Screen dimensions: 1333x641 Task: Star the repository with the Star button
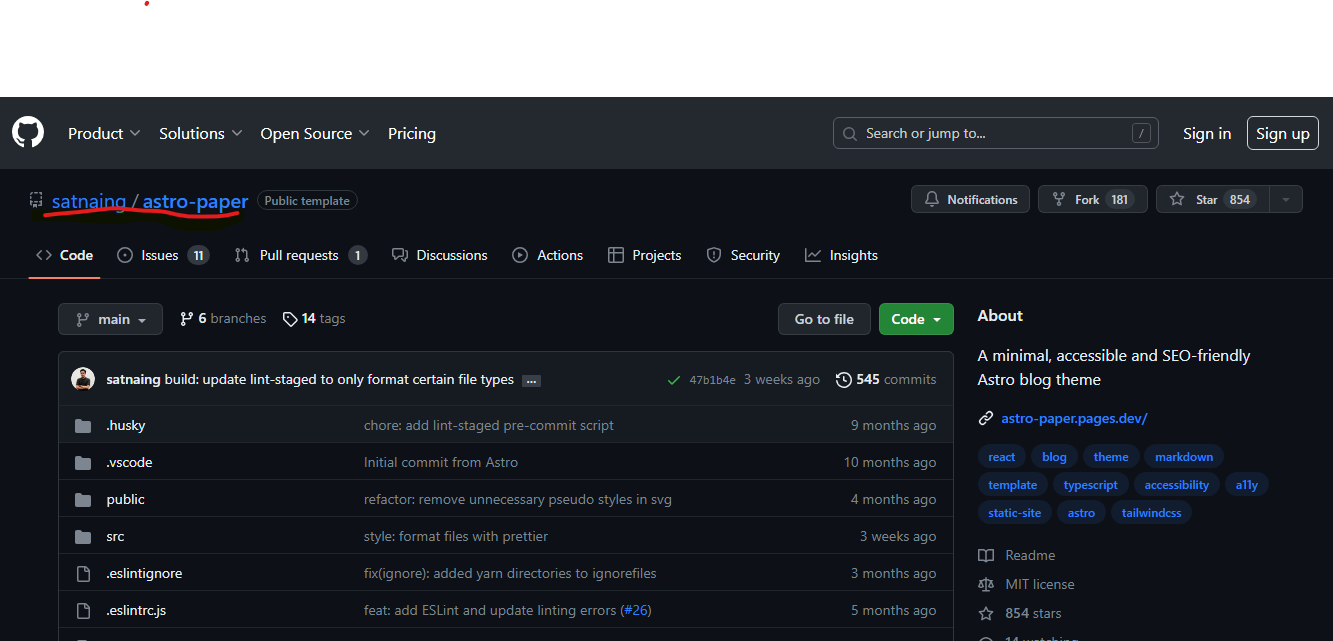[x=1213, y=200]
